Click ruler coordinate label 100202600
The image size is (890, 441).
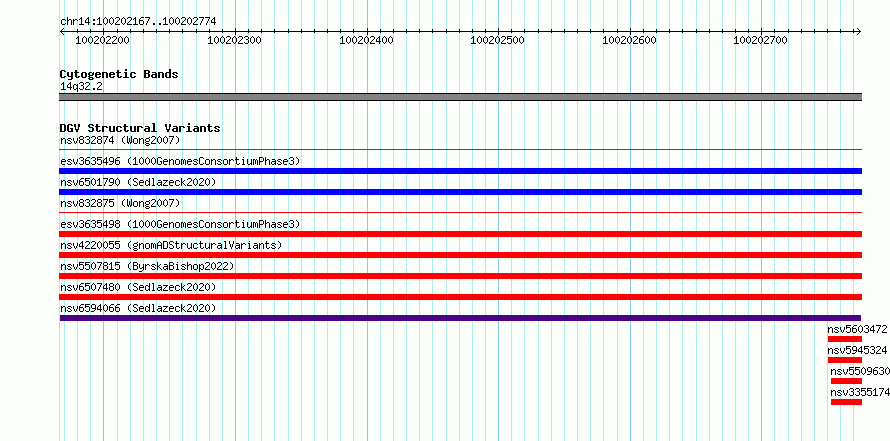(629, 40)
